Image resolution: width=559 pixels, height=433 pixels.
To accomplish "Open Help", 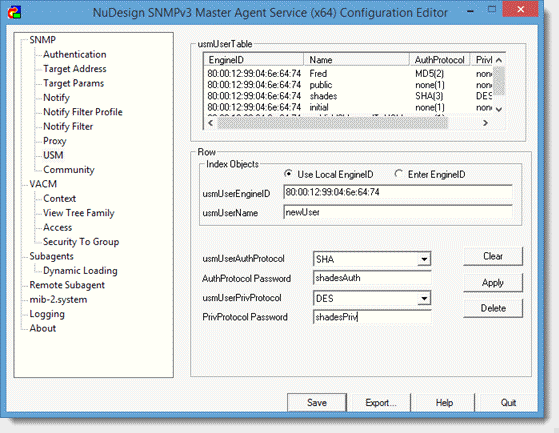I will (444, 403).
